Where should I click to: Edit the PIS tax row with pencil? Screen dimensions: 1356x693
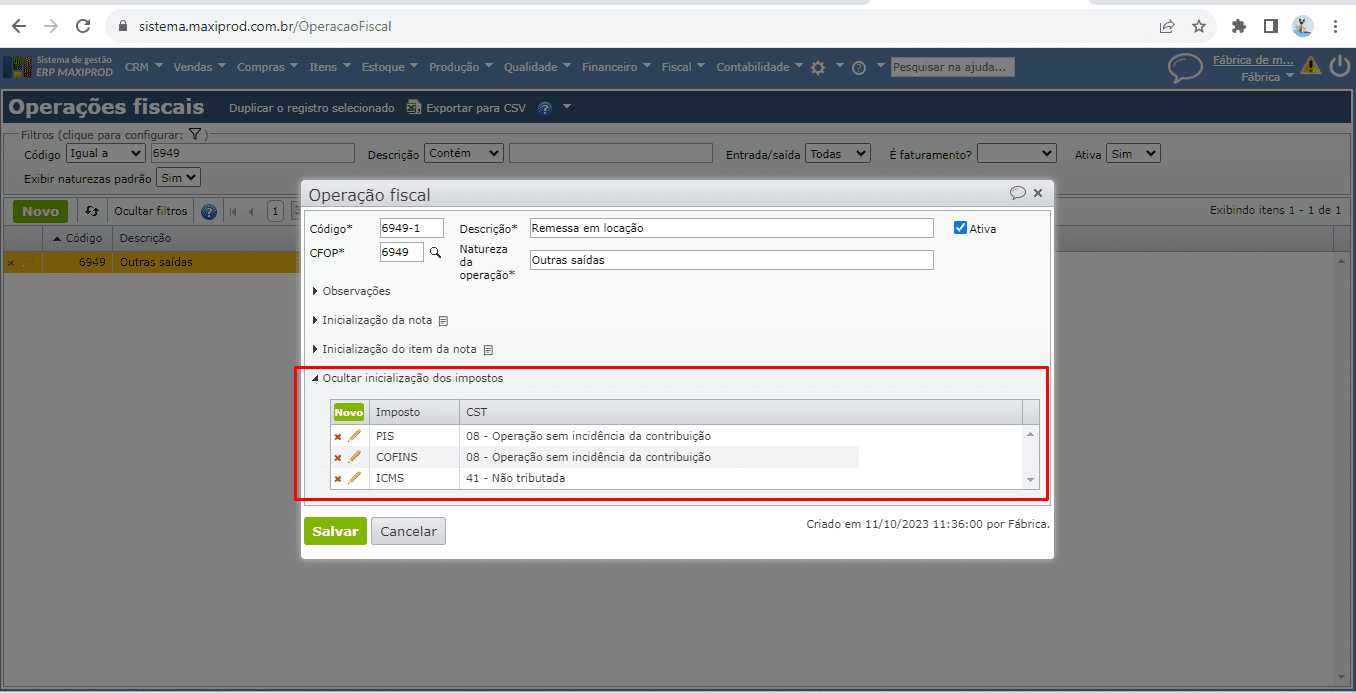pos(354,436)
